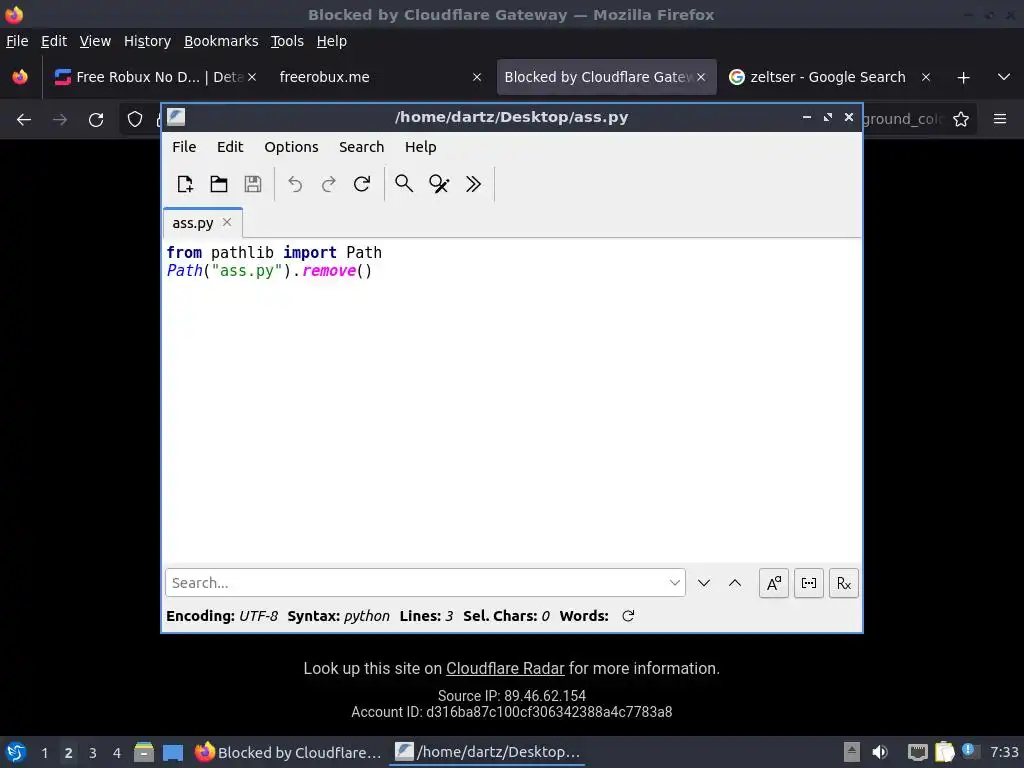This screenshot has height=768, width=1024.
Task: Open Firefox File menu
Action: coord(17,41)
